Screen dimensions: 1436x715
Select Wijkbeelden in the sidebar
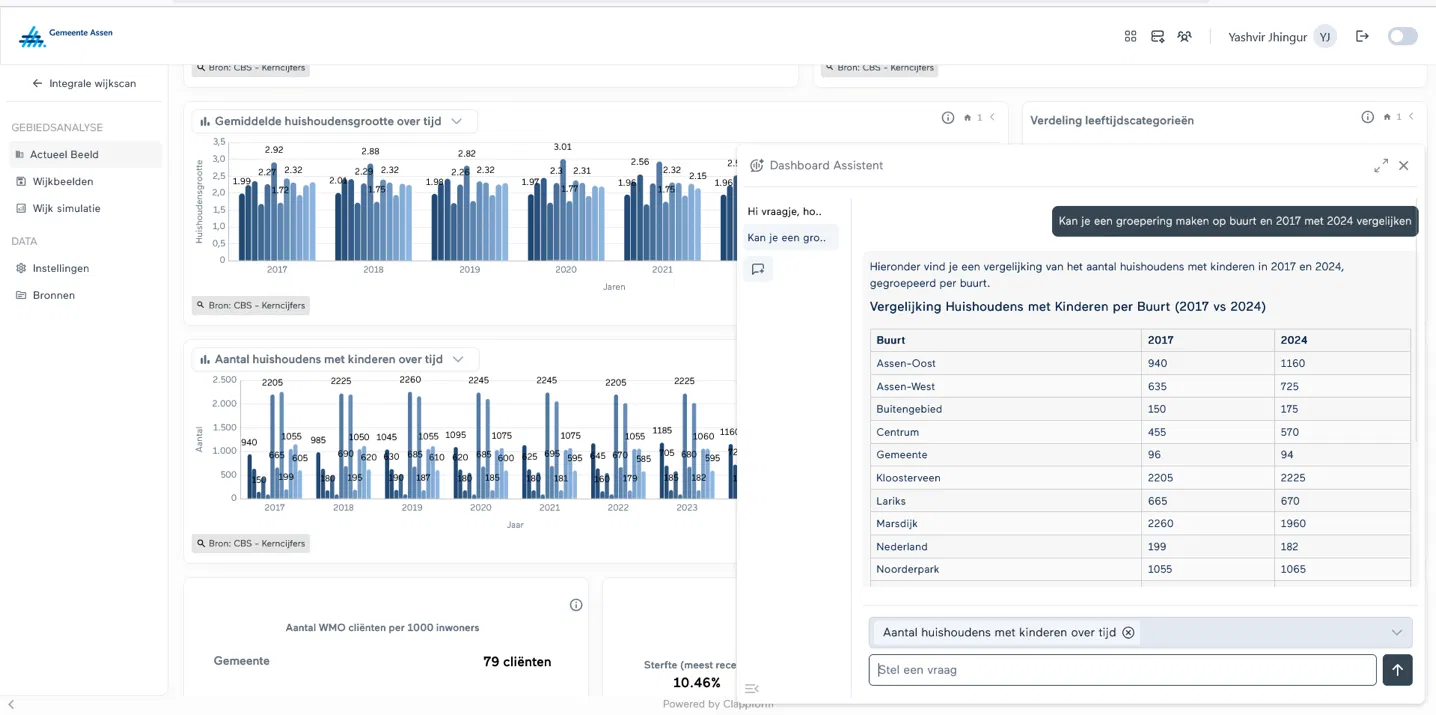point(63,182)
